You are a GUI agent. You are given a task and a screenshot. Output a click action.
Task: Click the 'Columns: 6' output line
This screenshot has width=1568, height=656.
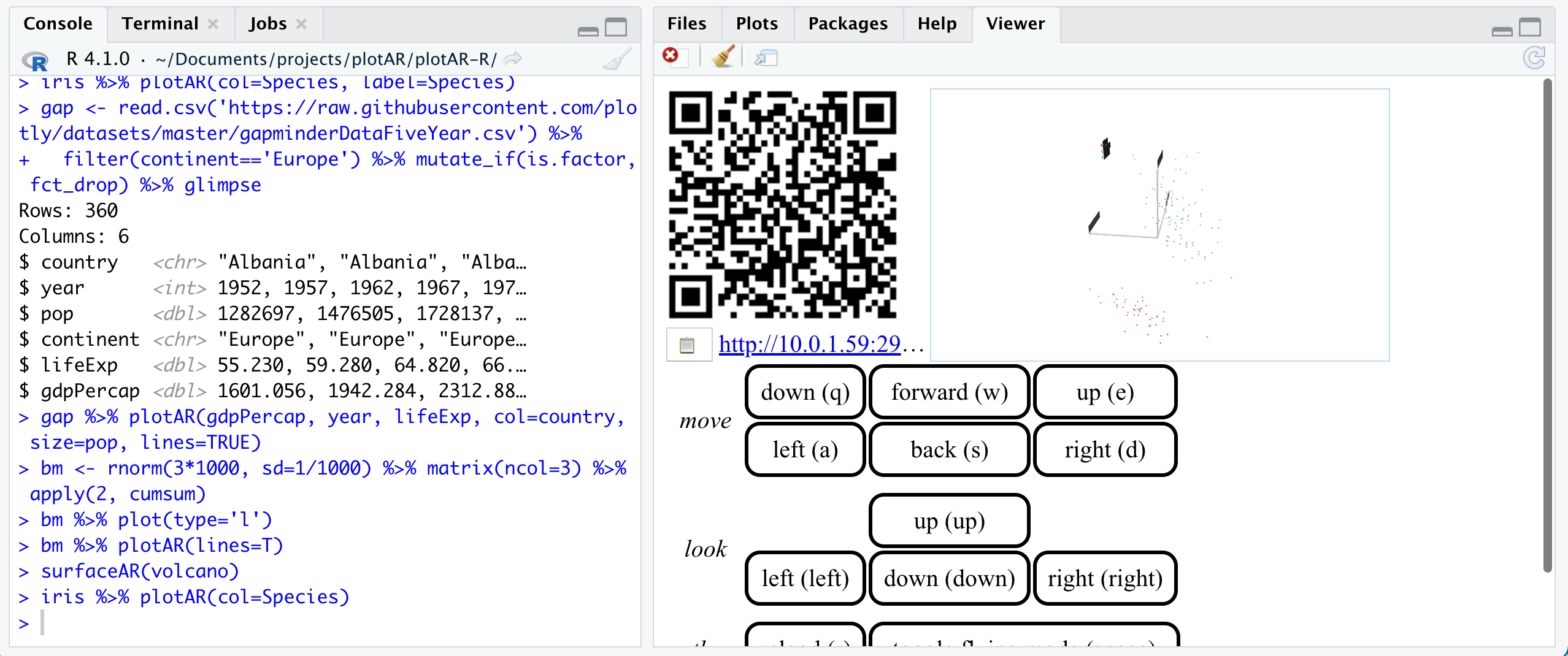coord(74,237)
